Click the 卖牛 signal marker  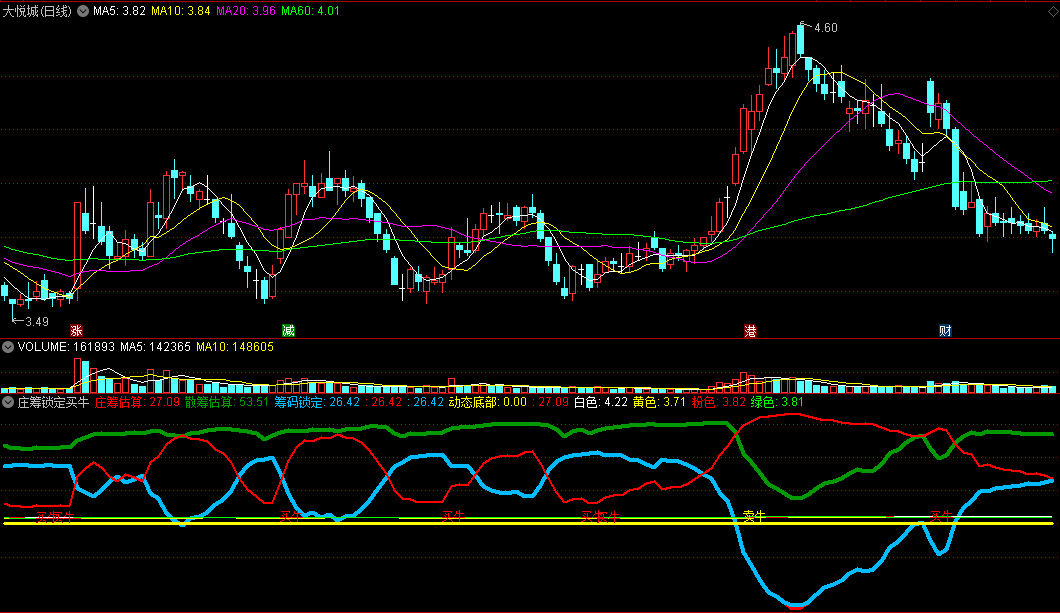754,516
